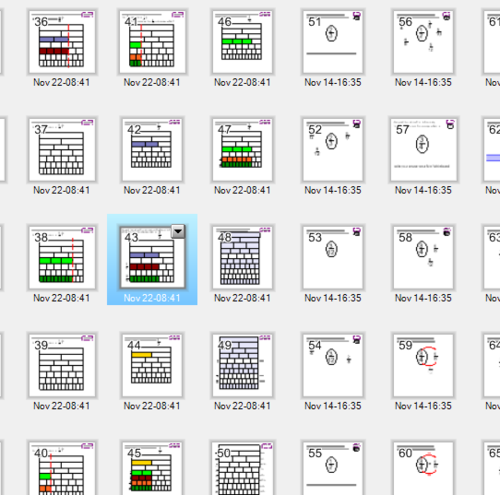Screen dimensions: 500x495
Task: Select page 45 thumbnail
Action: click(x=152, y=468)
